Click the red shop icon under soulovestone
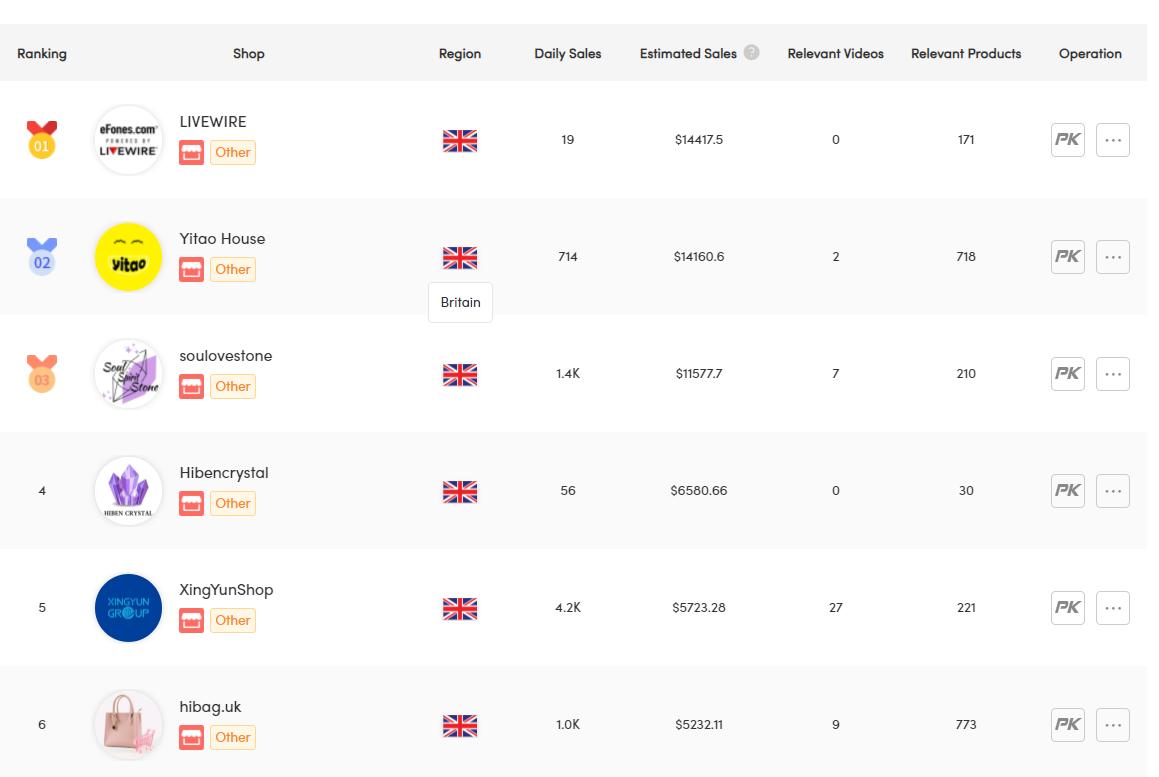 191,386
